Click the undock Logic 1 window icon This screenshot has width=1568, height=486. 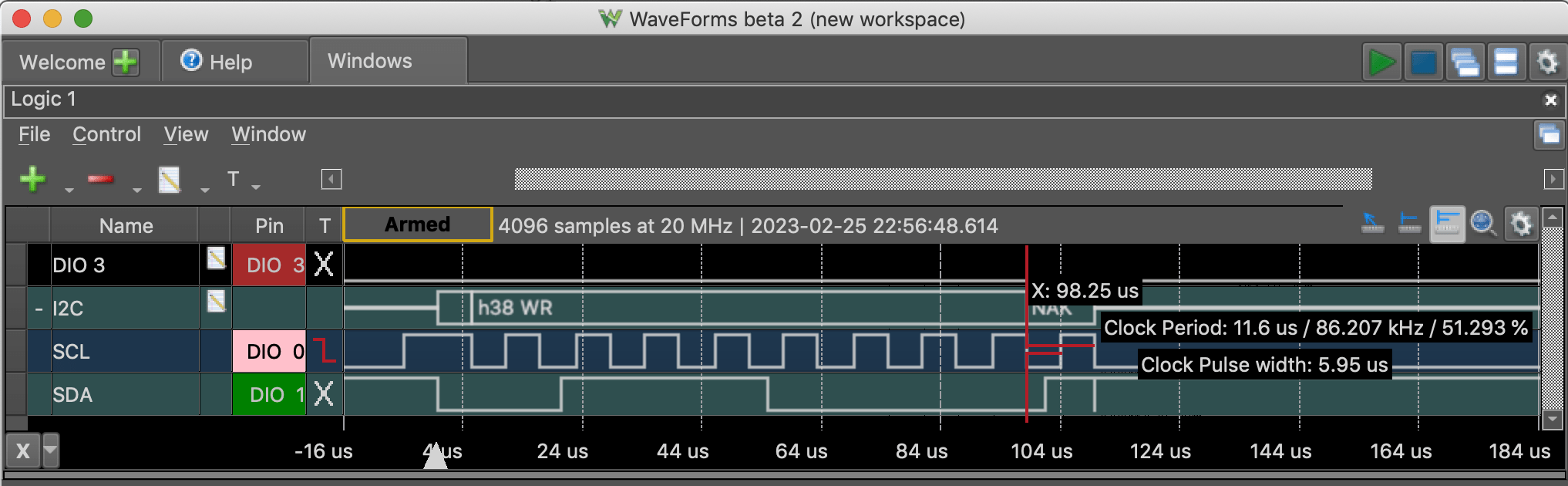pyautogui.click(x=1549, y=135)
